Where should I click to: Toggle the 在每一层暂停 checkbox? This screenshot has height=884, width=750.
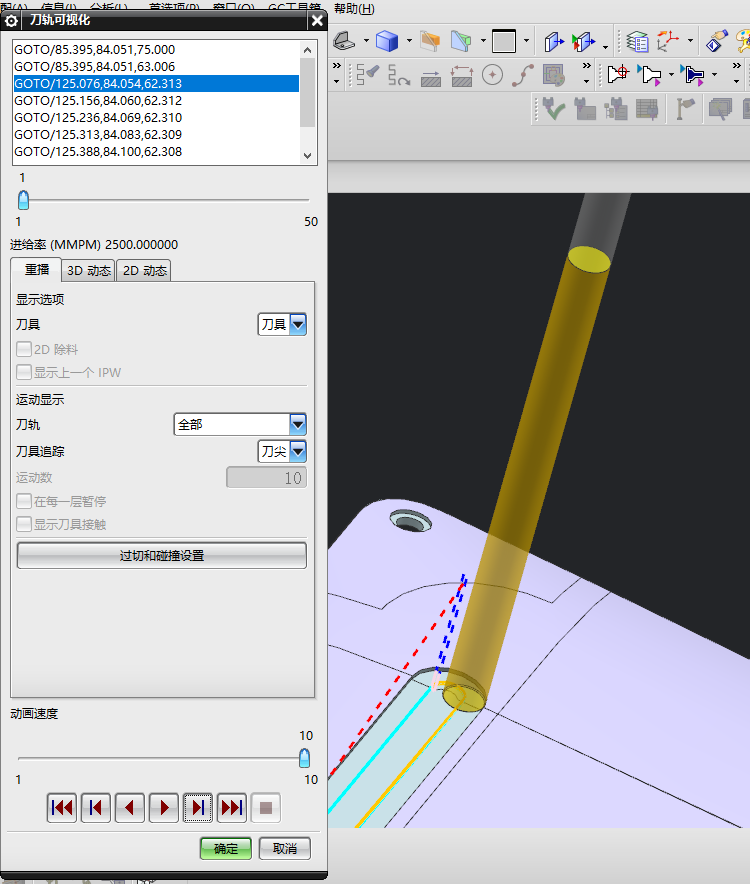coord(24,501)
